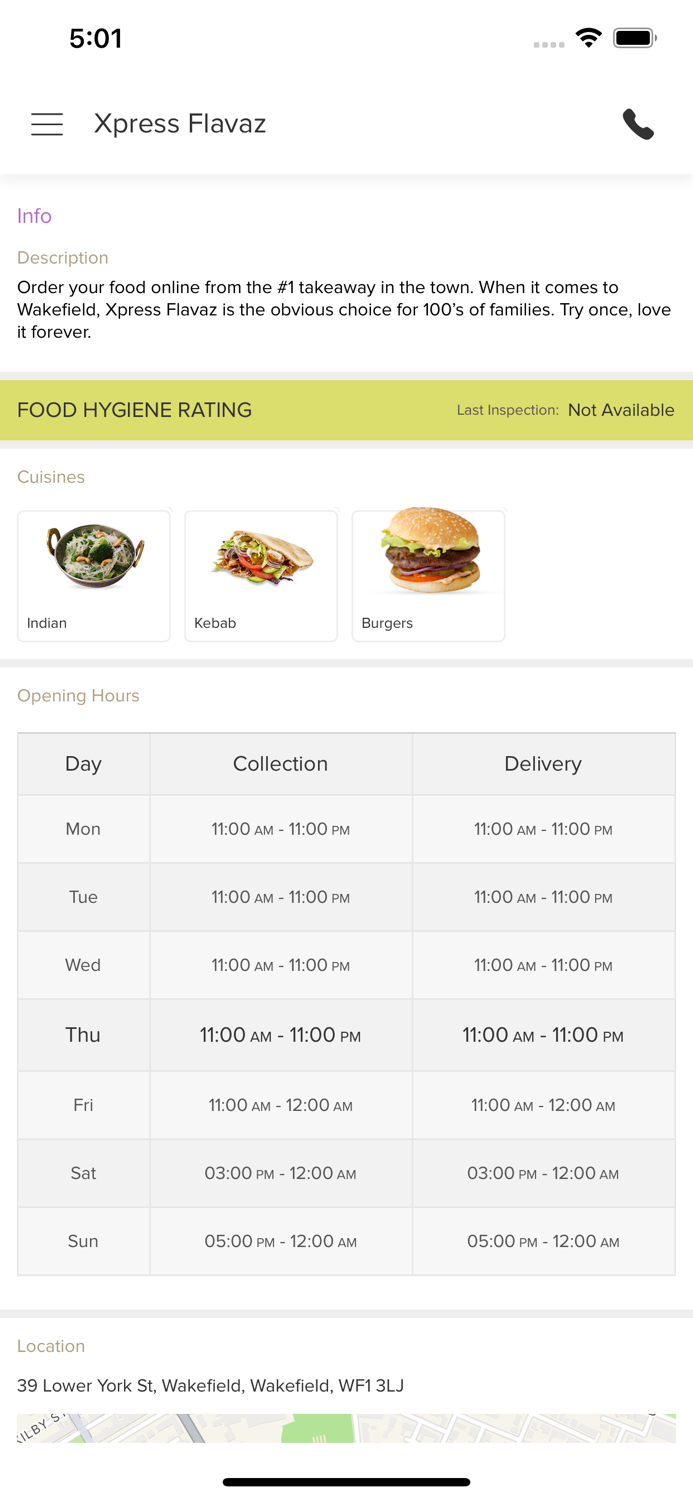Tap the Xpress Flavaz title
Viewport: 693px width, 1500px height.
click(x=180, y=124)
